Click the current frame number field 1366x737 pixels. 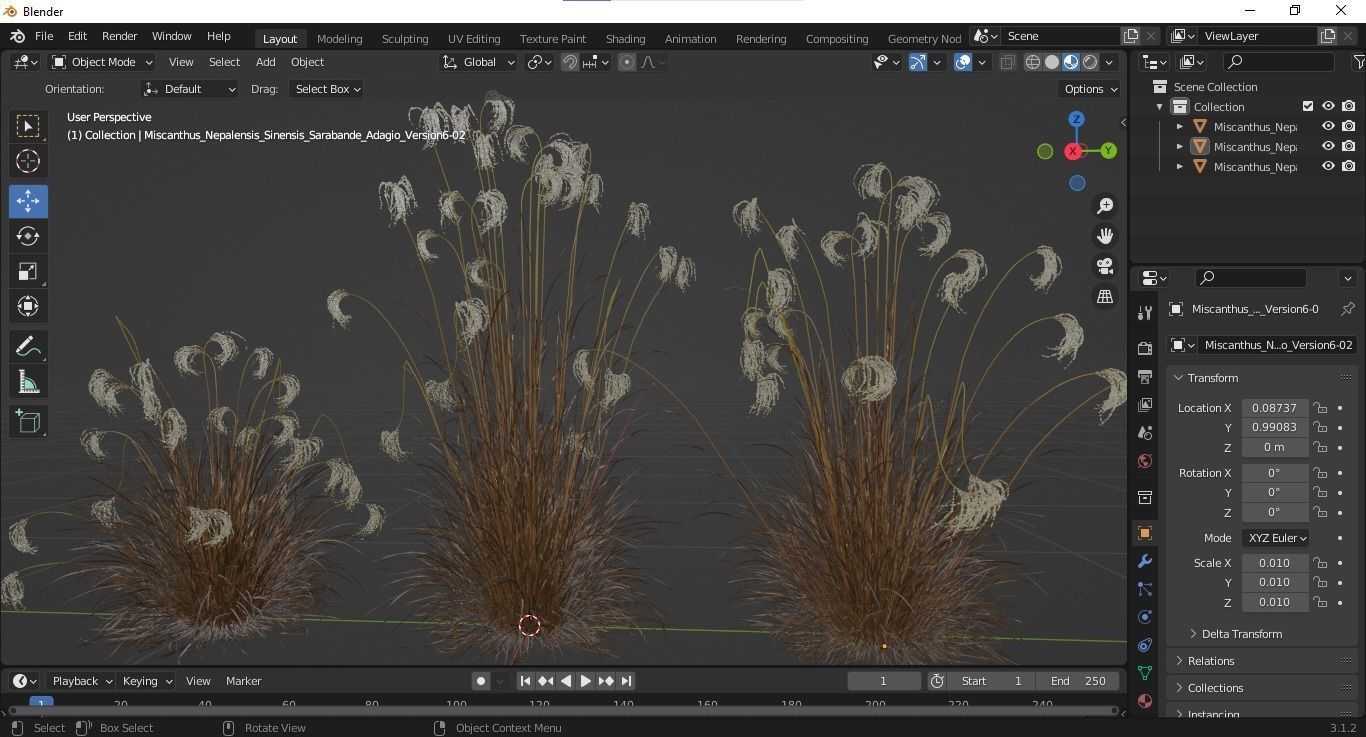(884, 681)
